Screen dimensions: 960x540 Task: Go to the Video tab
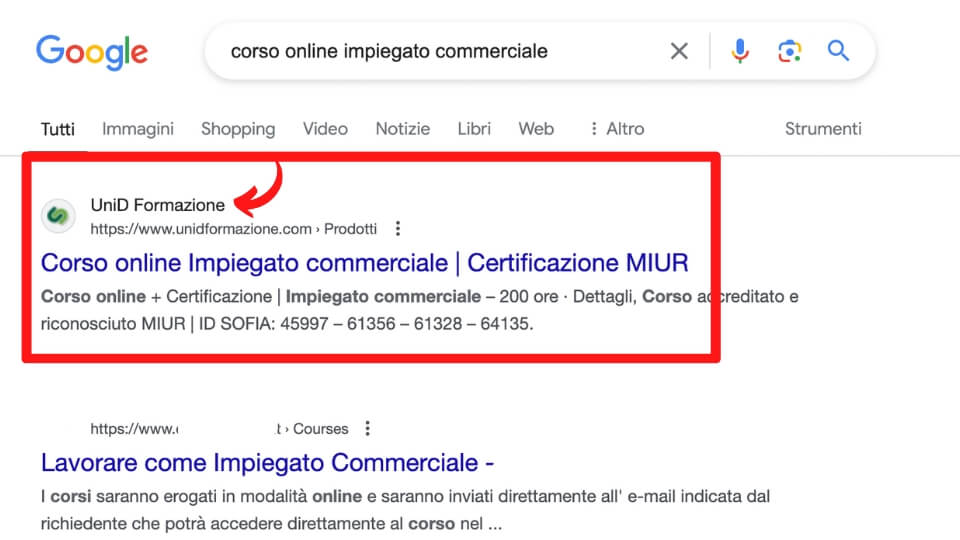[325, 129]
